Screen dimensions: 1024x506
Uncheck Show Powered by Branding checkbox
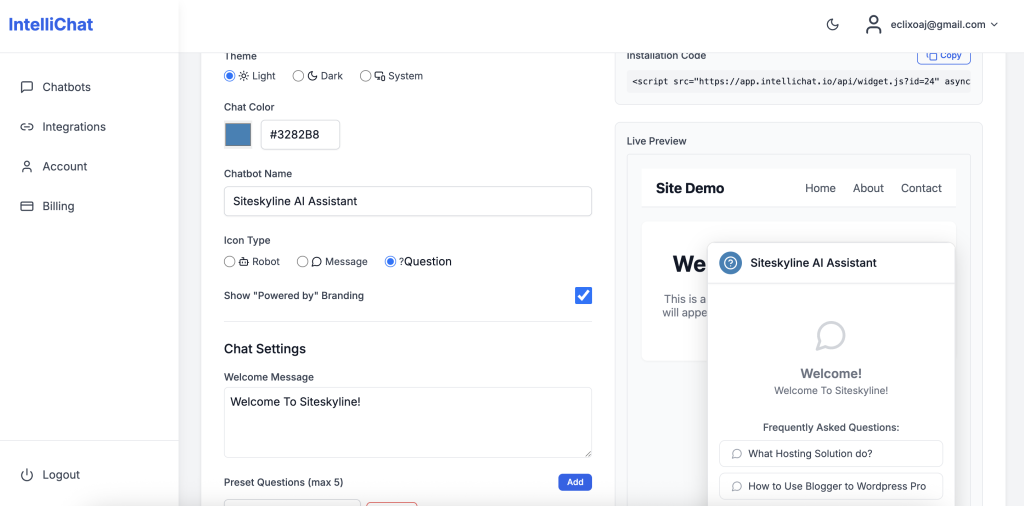coord(583,295)
